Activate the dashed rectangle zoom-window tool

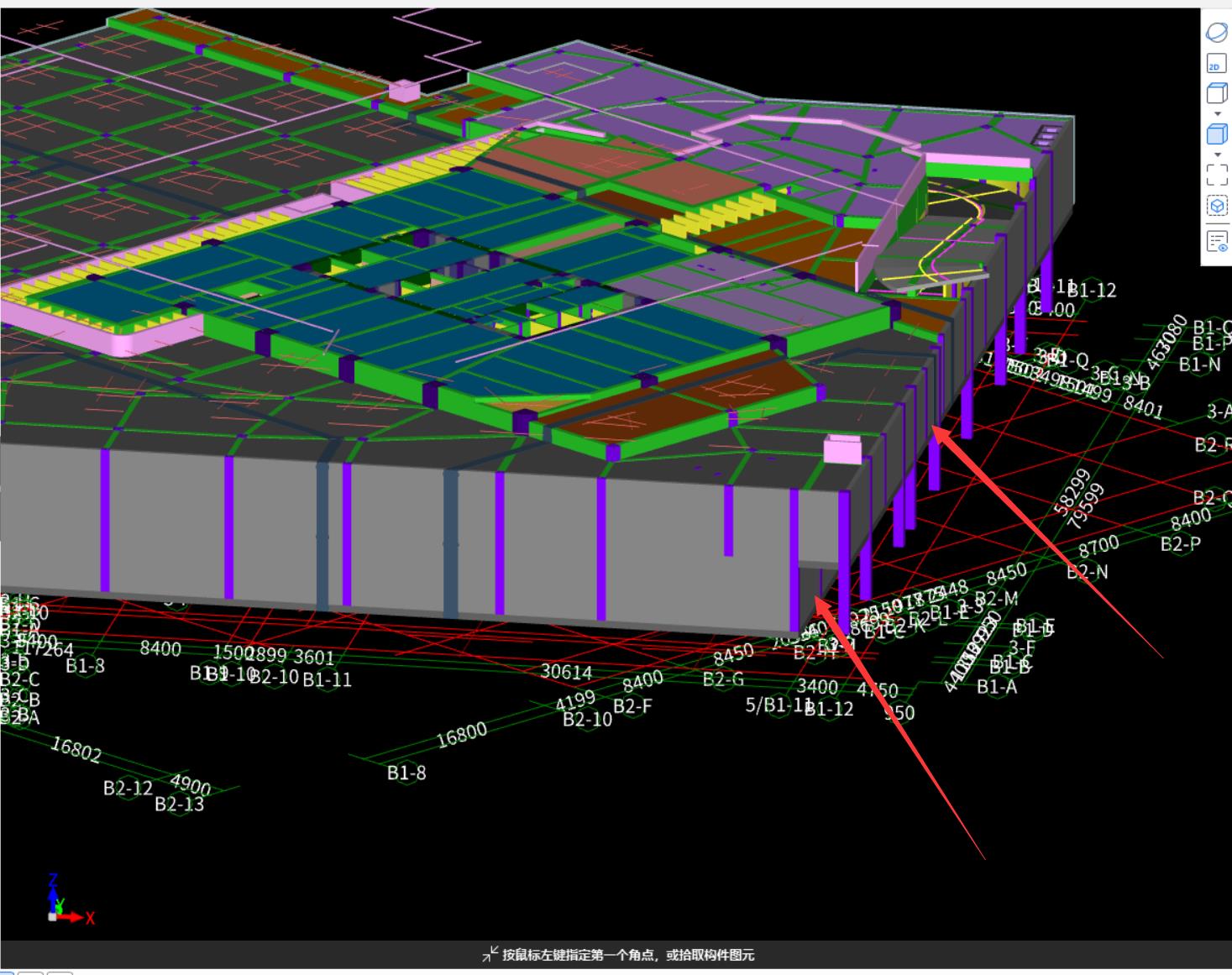coord(1216,174)
